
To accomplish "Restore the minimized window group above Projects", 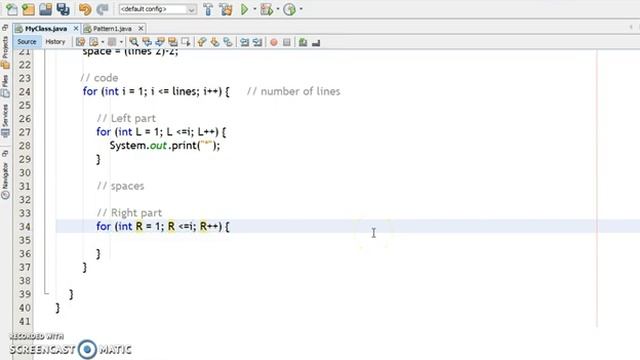I will click(5, 27).
